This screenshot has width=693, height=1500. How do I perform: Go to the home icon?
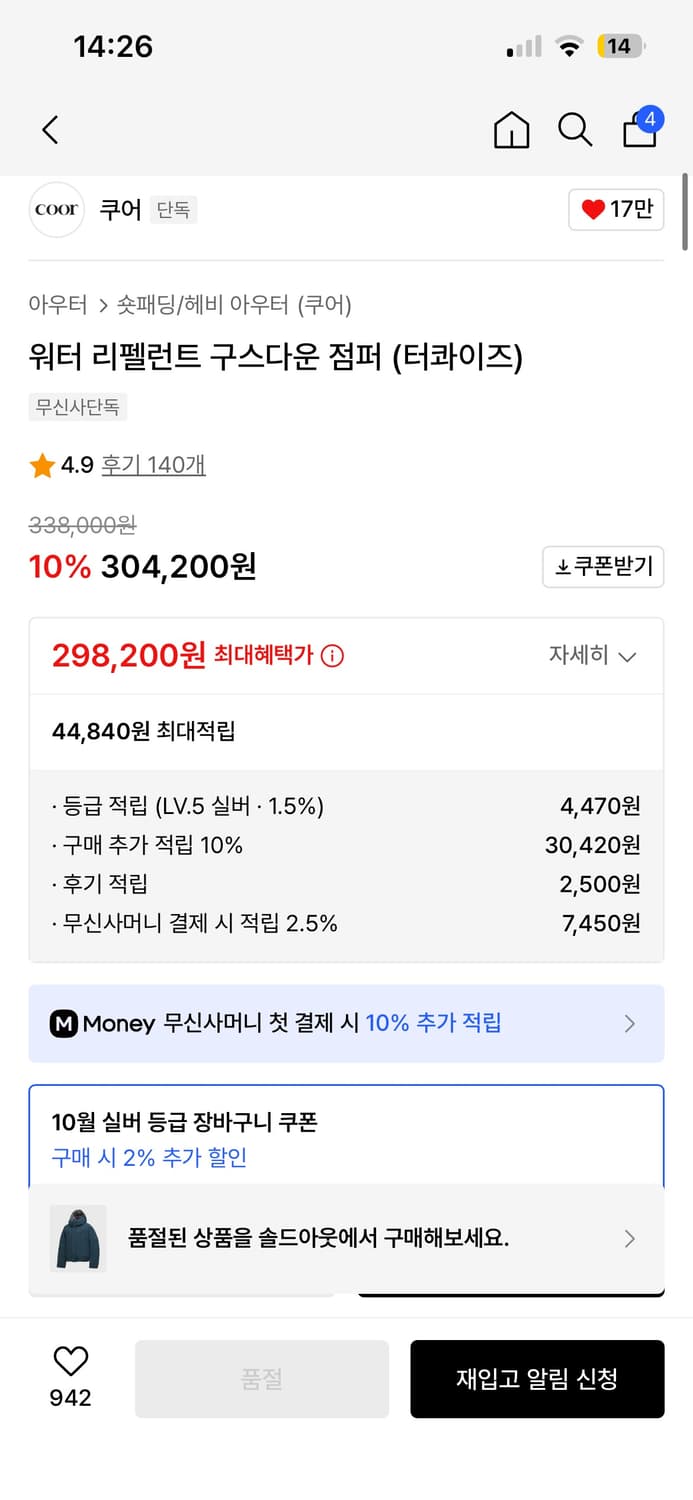click(512, 130)
